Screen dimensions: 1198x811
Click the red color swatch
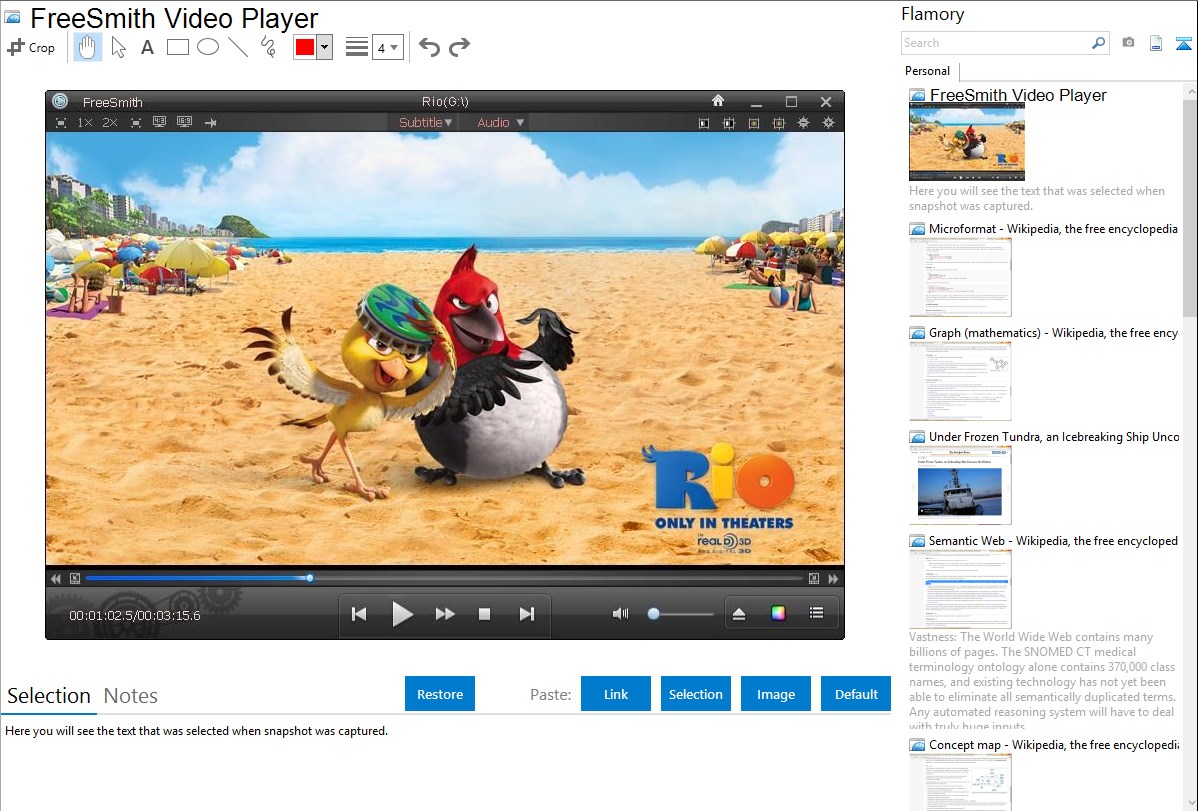(305, 47)
